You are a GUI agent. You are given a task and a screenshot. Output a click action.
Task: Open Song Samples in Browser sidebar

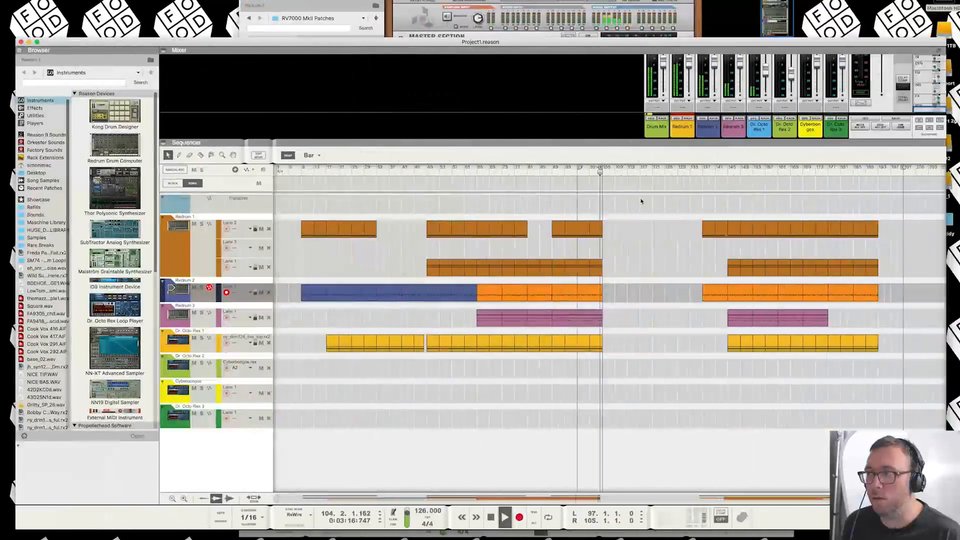click(43, 181)
